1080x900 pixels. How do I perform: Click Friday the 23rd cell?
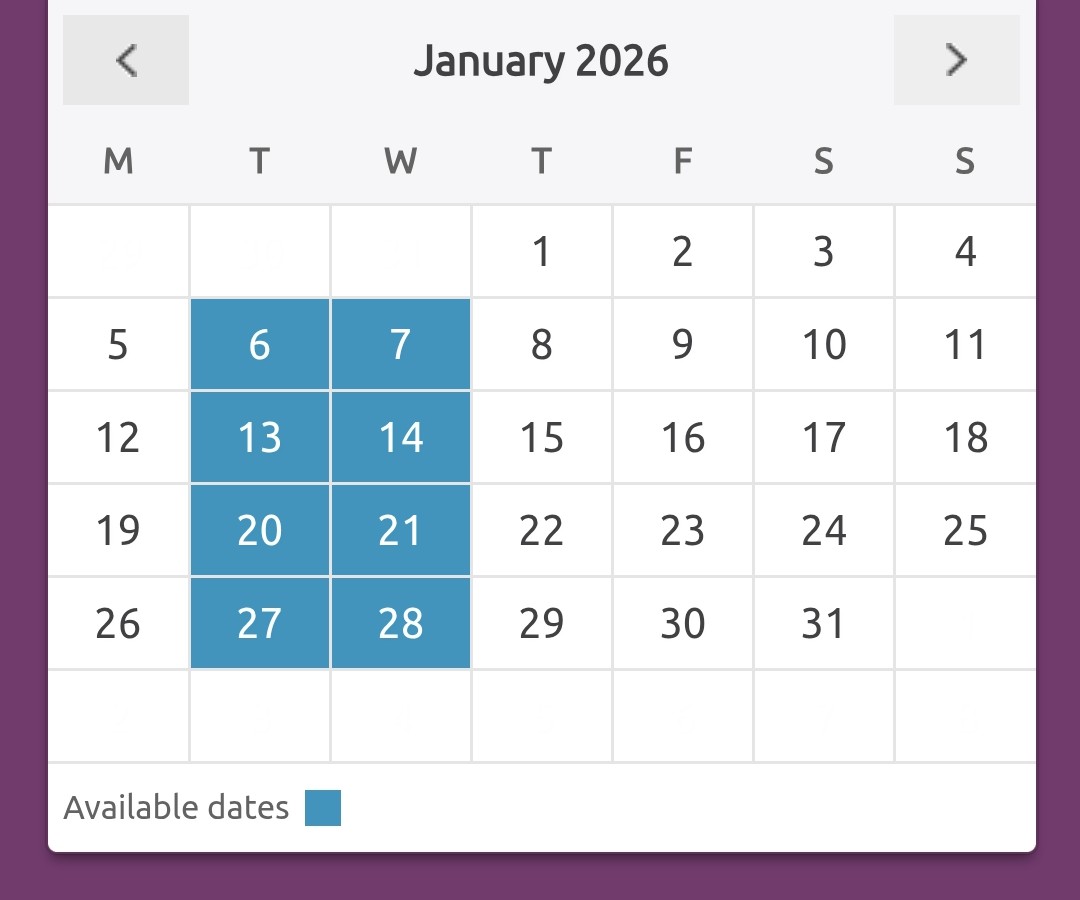(683, 530)
